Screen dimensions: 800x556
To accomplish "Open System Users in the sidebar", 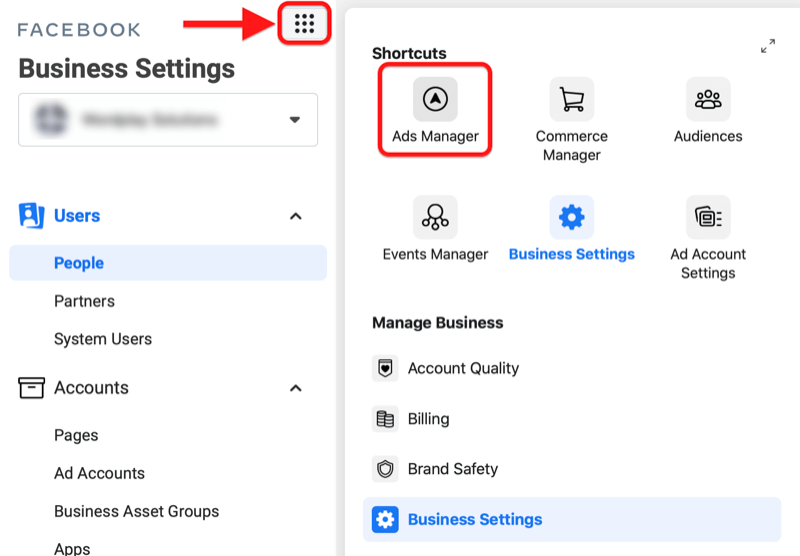I will coord(103,339).
